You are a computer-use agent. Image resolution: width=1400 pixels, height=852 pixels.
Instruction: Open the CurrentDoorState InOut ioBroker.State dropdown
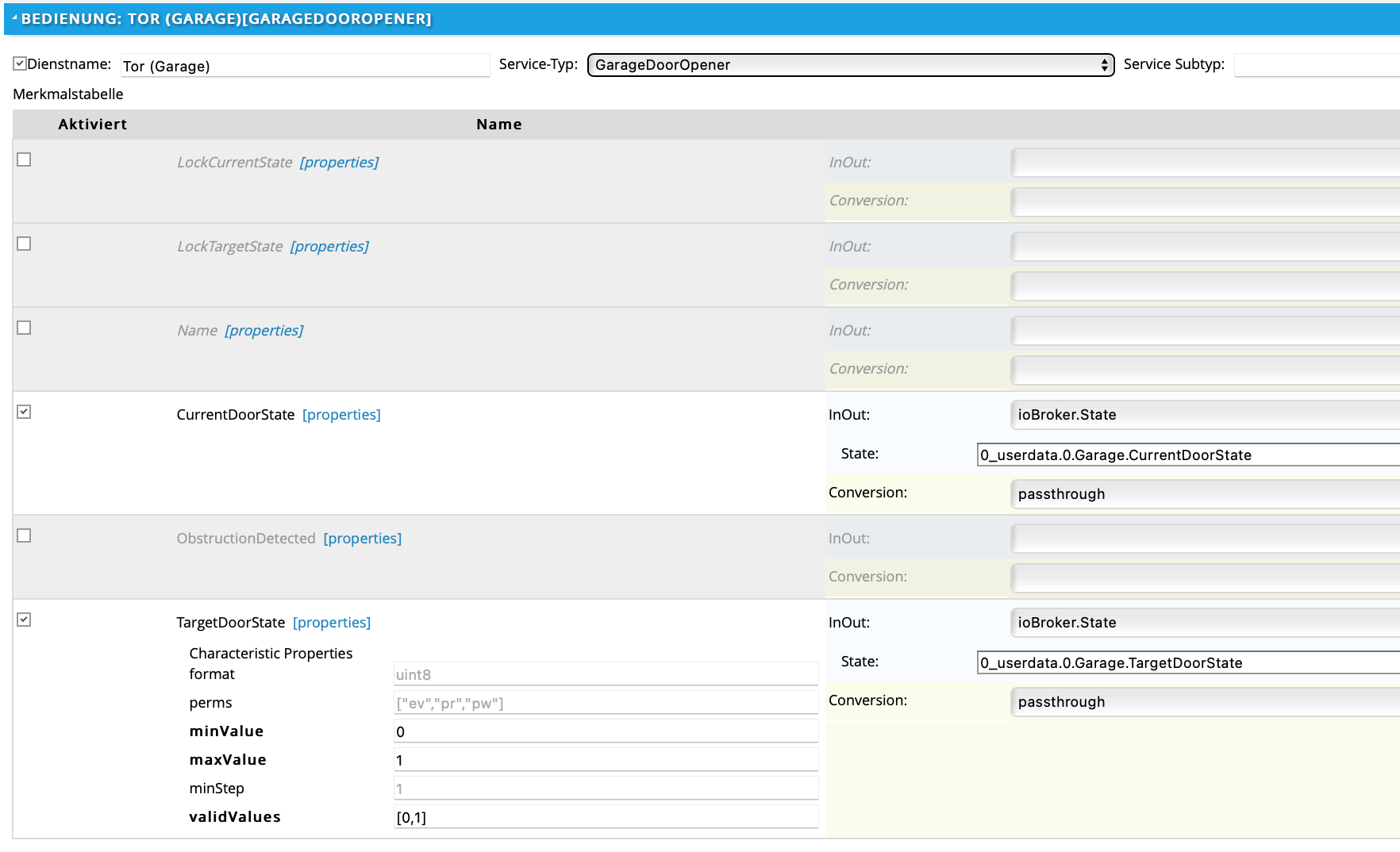pyautogui.click(x=1205, y=415)
